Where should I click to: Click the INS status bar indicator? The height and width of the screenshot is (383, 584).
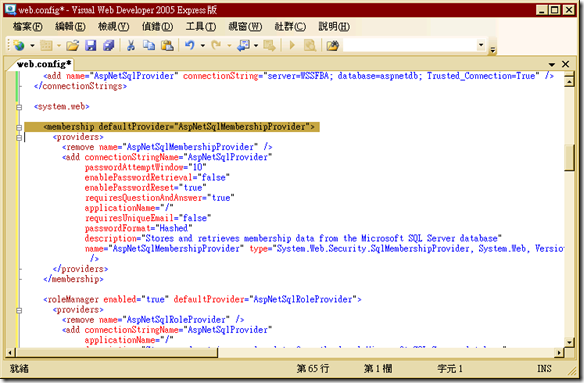point(544,368)
